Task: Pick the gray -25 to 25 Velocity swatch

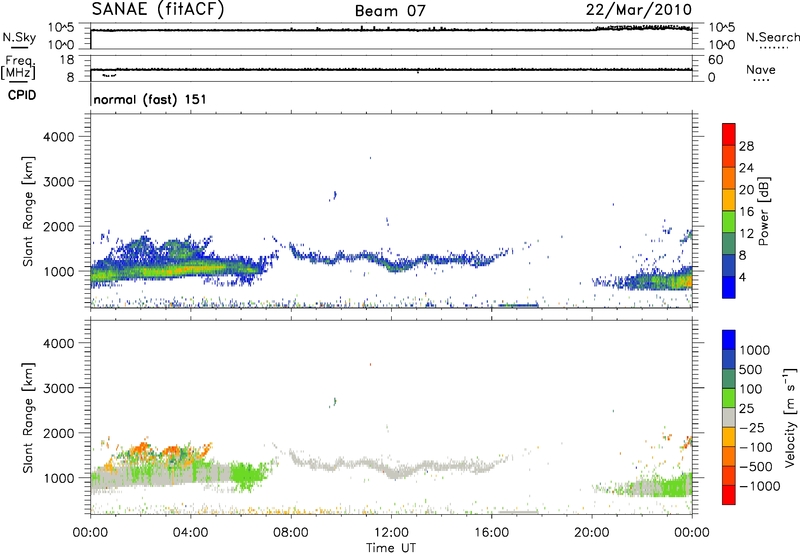Action: (x=729, y=417)
